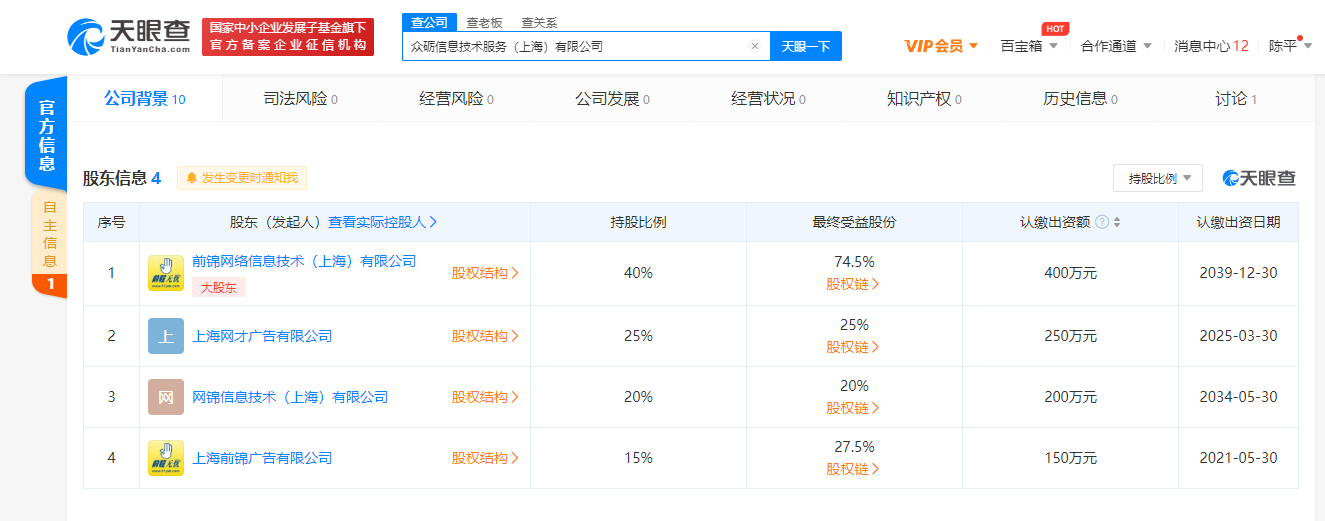Screen dimensions: 1325x521
Task: Click the help icon beside 认缴出资额
Action: 1101,222
